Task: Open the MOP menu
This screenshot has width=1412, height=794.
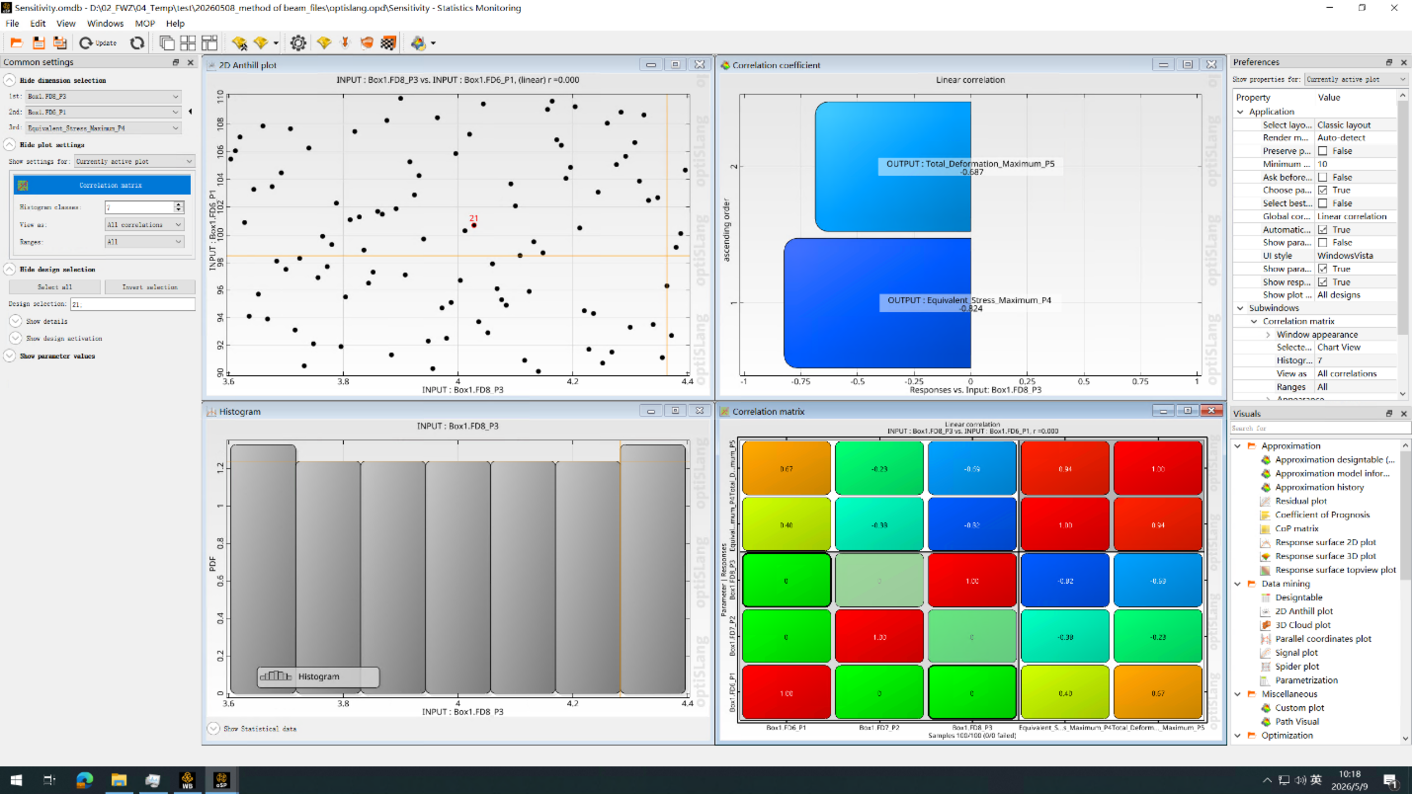Action: (145, 23)
